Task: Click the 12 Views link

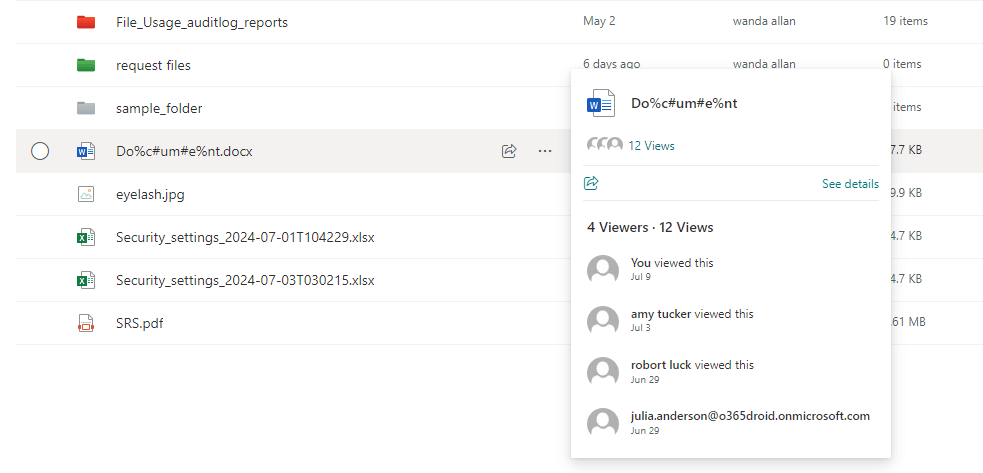Action: (x=651, y=146)
